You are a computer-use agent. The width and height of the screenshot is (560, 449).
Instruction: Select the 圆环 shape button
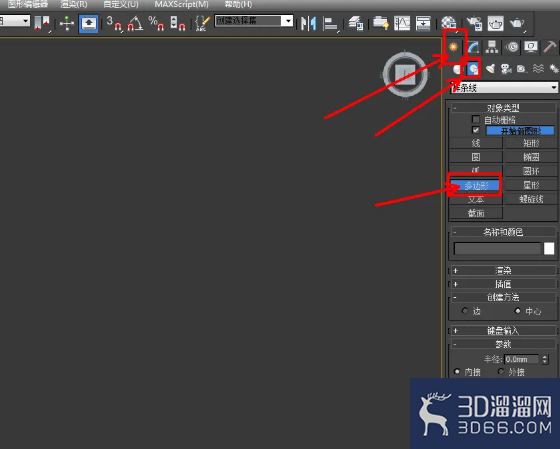click(531, 171)
